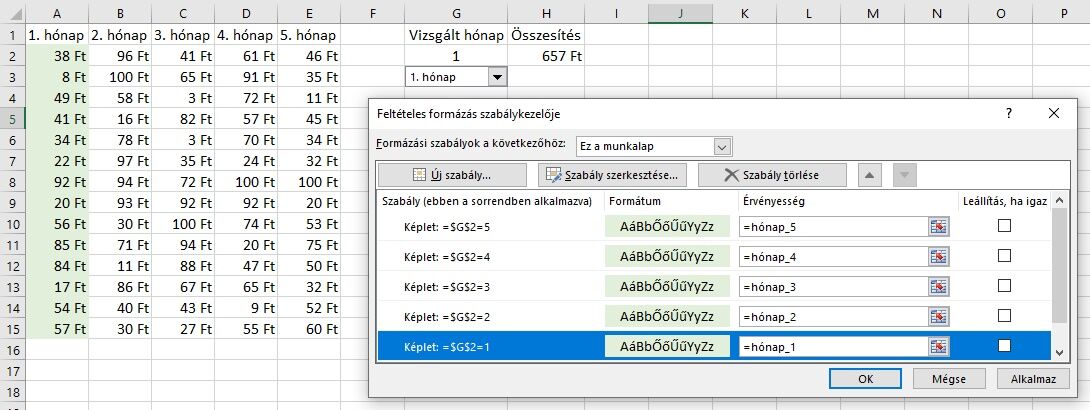Click the '=hónap_3' range input field
This screenshot has height=410, width=1090.
[x=833, y=286]
